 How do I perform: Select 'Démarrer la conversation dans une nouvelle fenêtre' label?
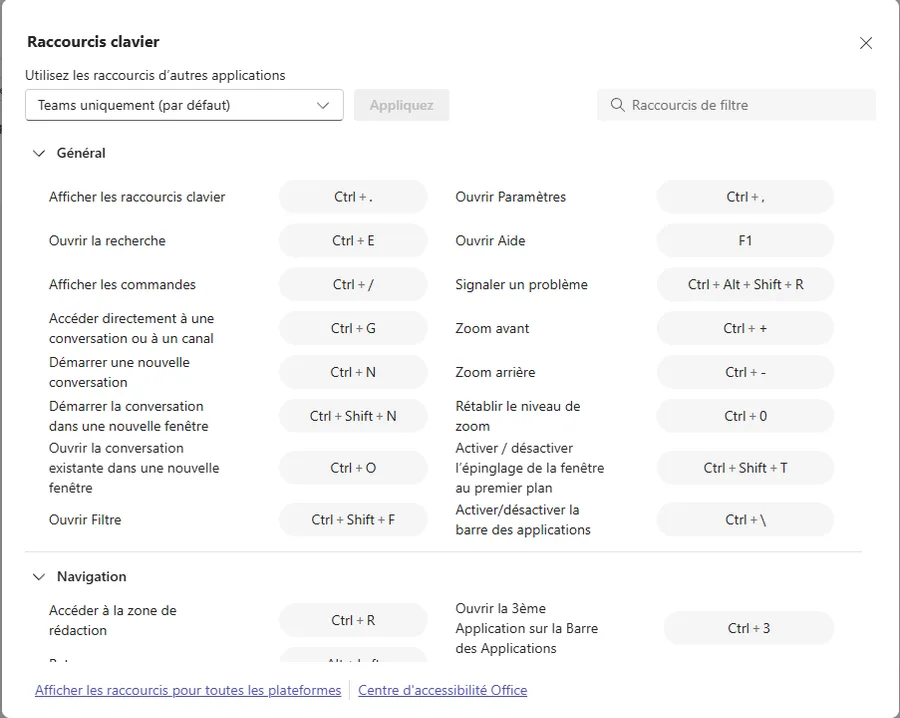point(129,416)
